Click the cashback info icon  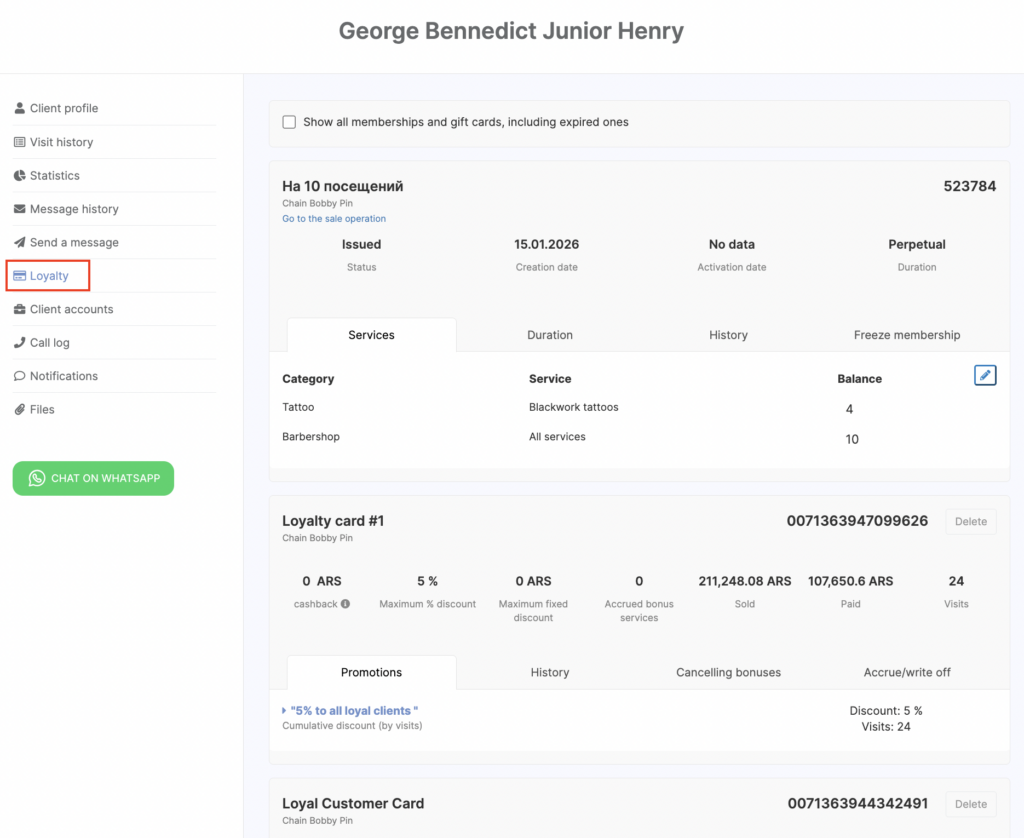pyautogui.click(x=345, y=604)
